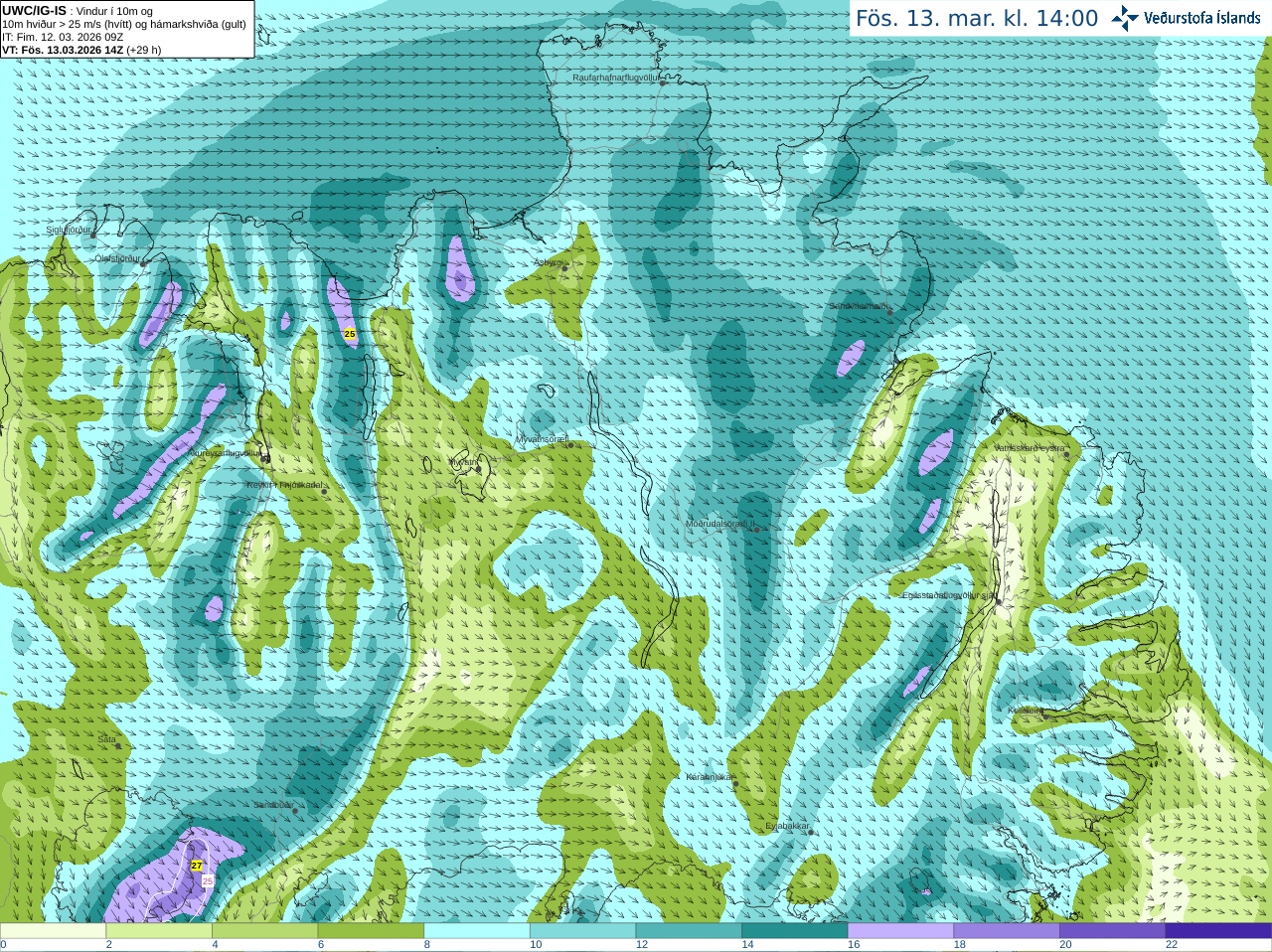Viewport: 1272px width, 952px height.
Task: Select the Raufarhafnarflugvöllur station label
Action: coord(615,78)
